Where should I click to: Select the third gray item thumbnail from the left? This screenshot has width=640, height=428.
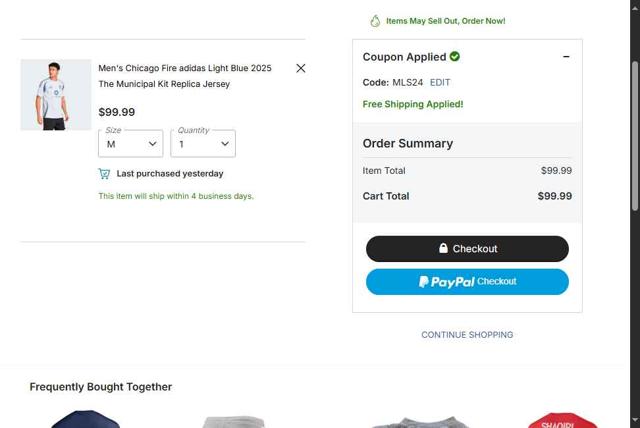coord(420,422)
